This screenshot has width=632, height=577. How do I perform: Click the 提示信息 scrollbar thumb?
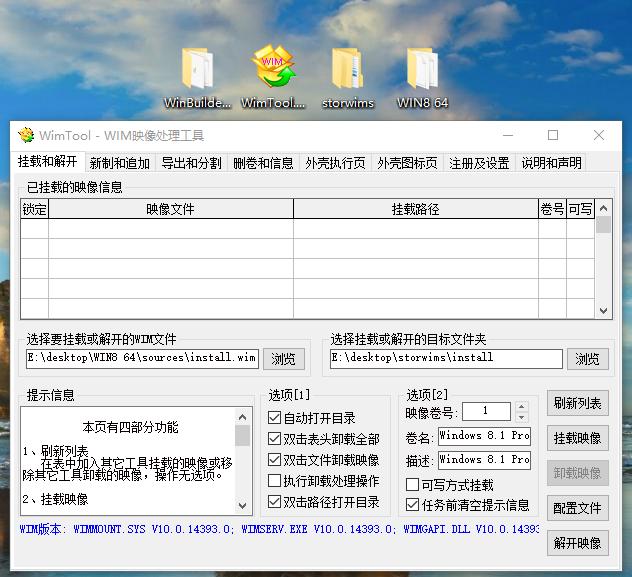pos(242,436)
